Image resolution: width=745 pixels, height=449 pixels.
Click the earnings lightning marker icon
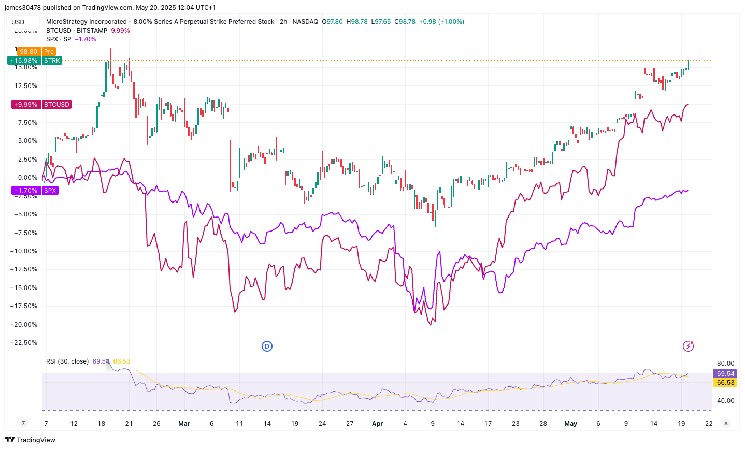689,345
